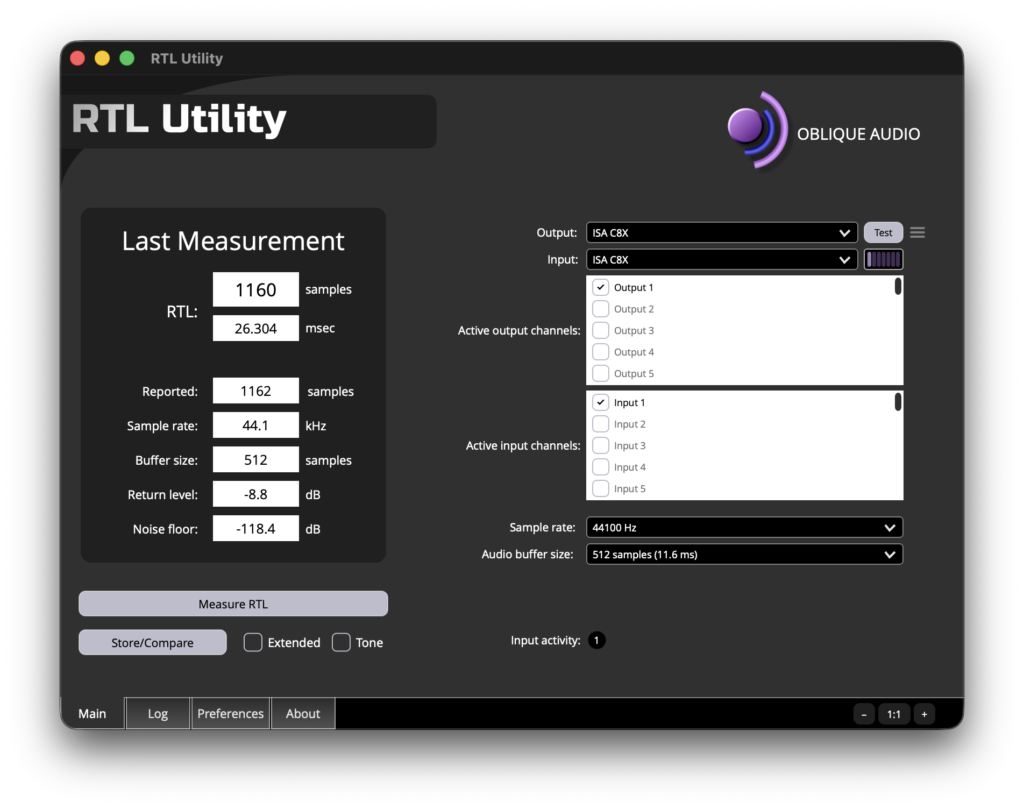Image resolution: width=1024 pixels, height=809 pixels.
Task: Enable the Extended checkbox
Action: click(x=253, y=642)
